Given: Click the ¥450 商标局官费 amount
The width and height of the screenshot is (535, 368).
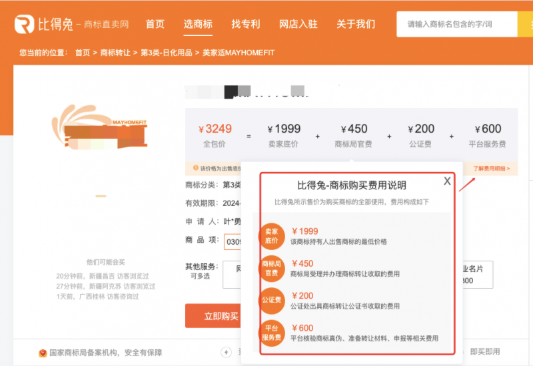Looking at the screenshot, I should (354, 129).
